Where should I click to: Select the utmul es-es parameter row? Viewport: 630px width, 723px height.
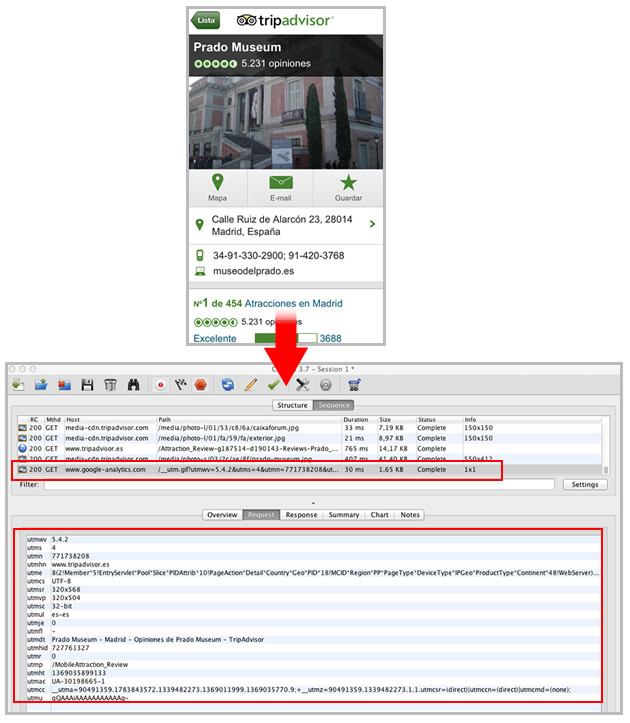[x=314, y=615]
